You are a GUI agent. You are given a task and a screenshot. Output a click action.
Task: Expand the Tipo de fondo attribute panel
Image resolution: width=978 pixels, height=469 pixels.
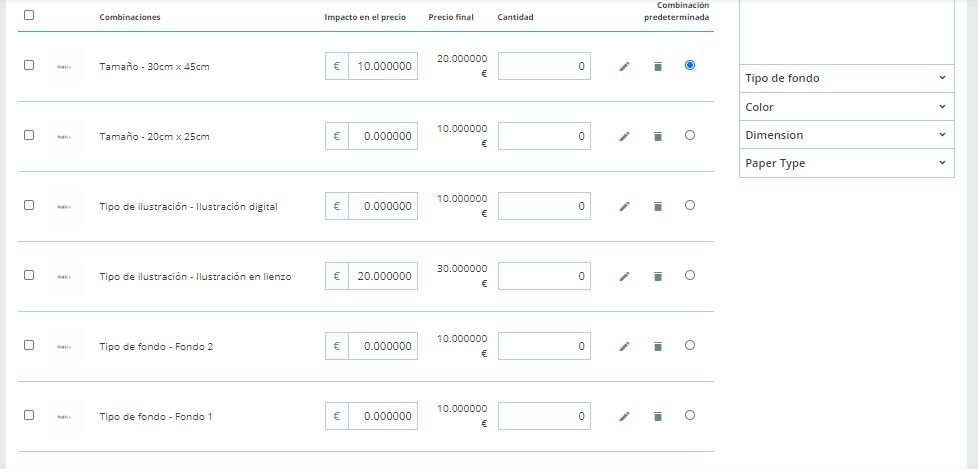(846, 78)
